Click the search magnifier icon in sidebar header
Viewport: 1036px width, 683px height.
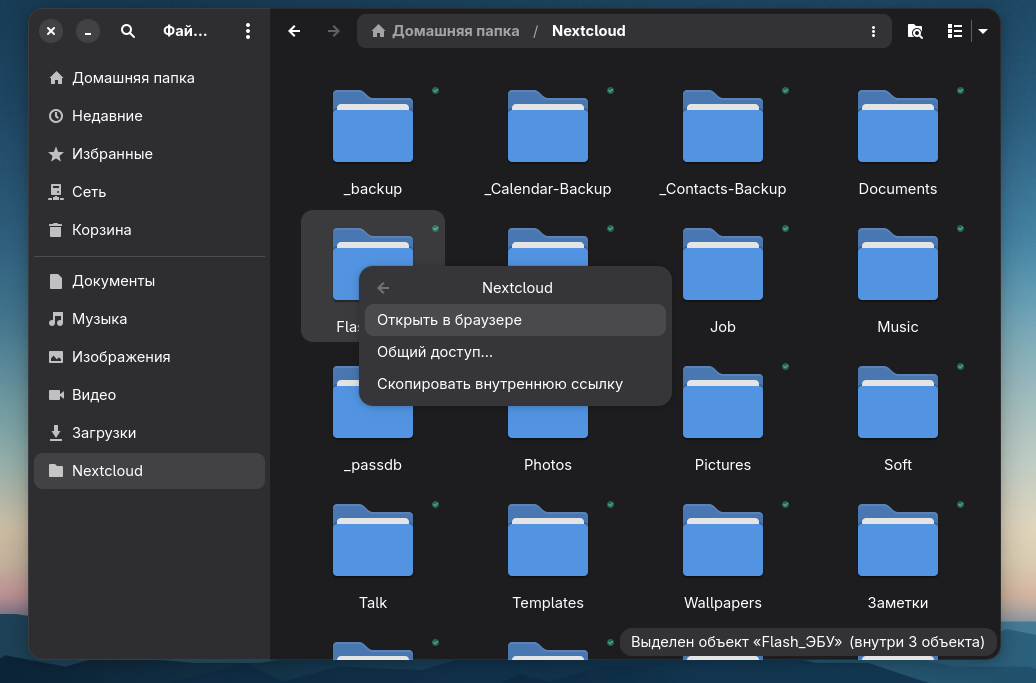[x=128, y=31]
